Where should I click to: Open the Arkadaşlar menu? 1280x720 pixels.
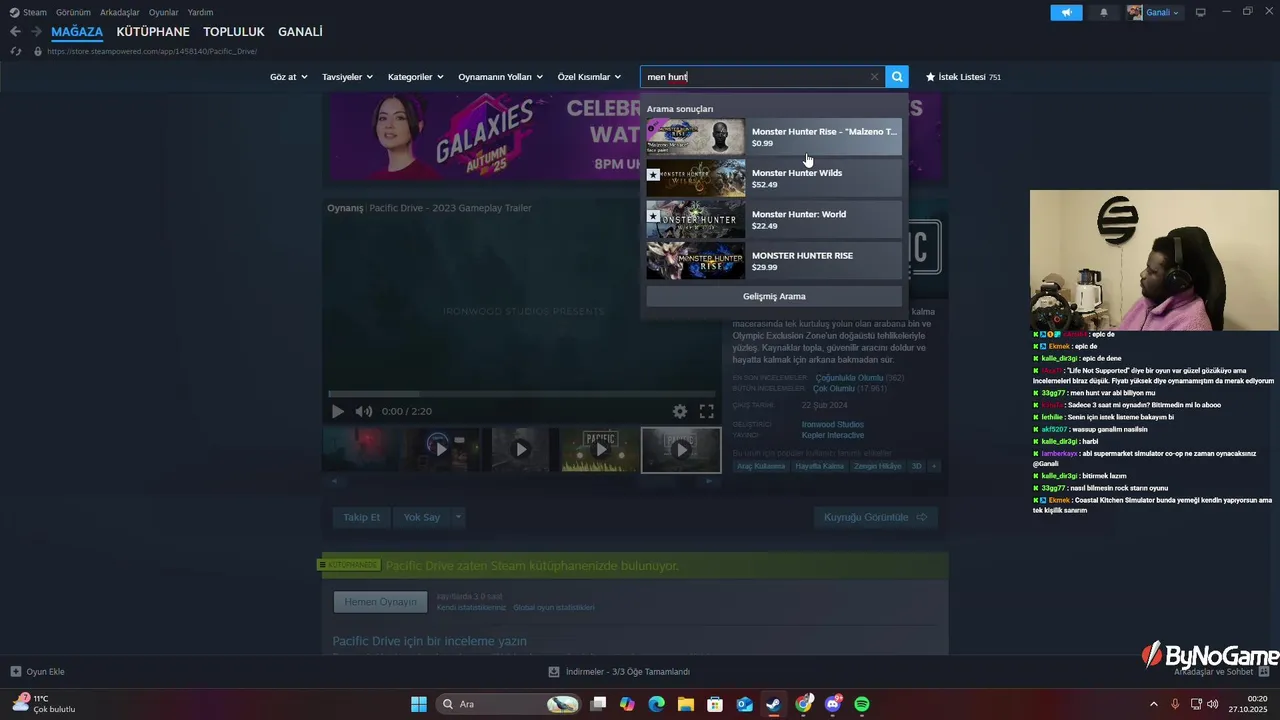(x=120, y=12)
